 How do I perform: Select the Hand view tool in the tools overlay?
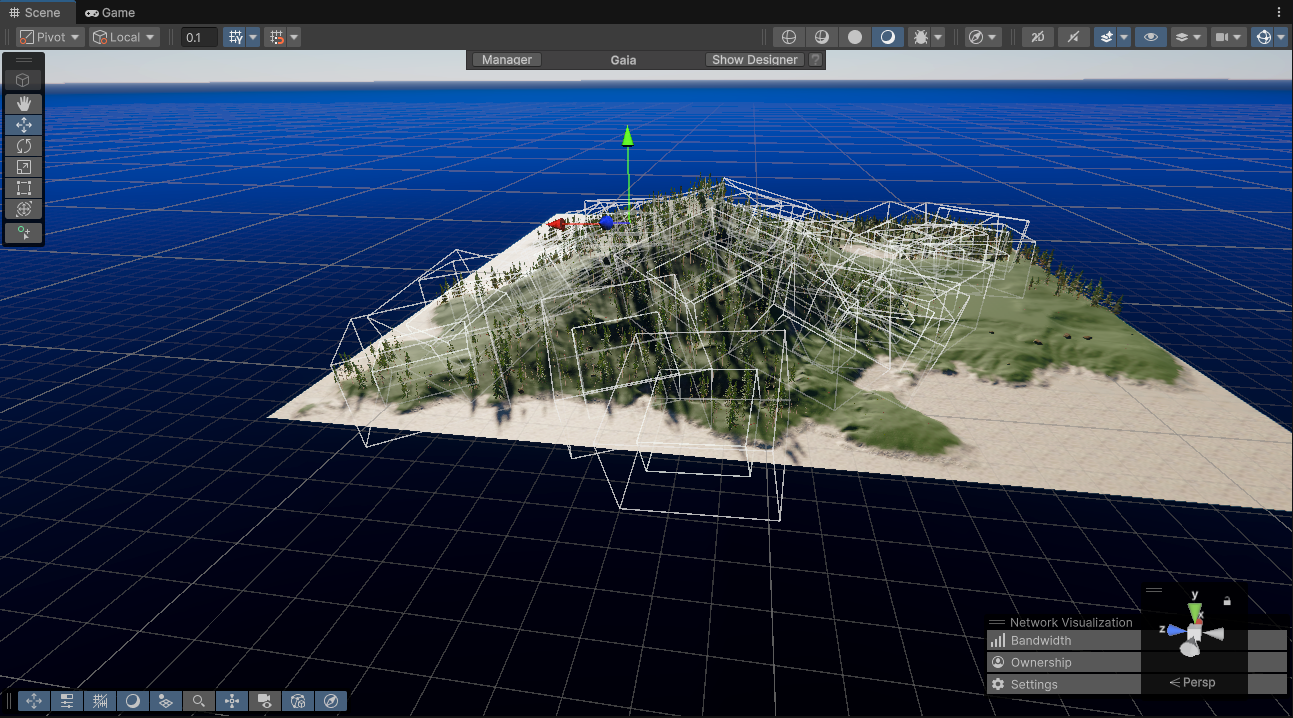tap(24, 103)
